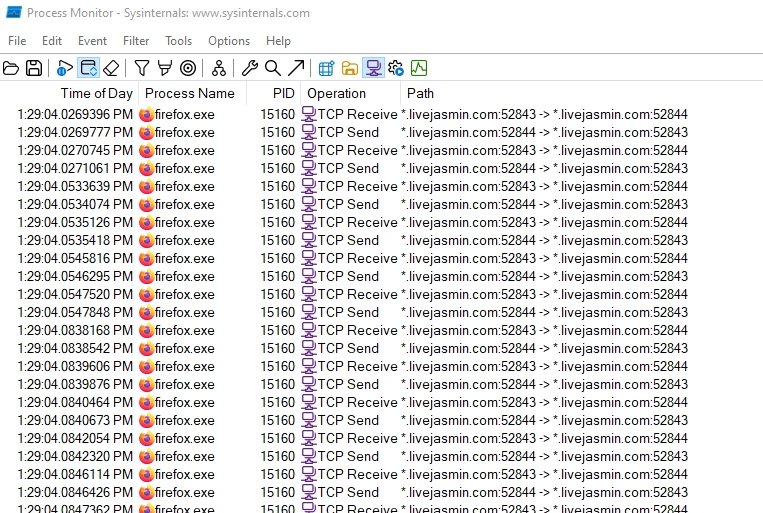
Task: Click the Include Process target icon
Action: click(x=188, y=68)
